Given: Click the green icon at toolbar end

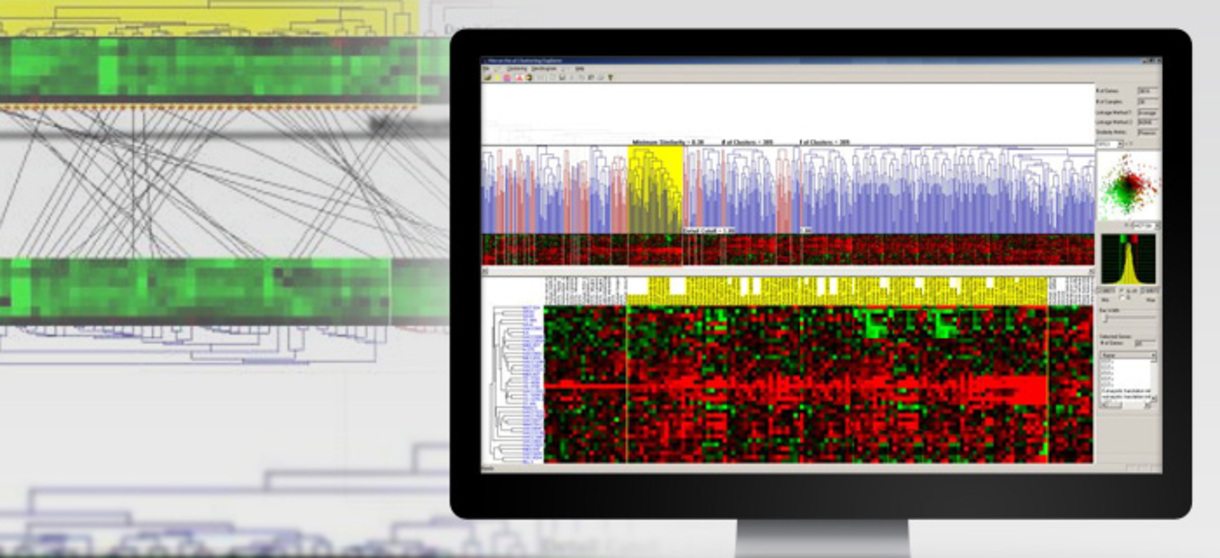Looking at the screenshot, I should 610,78.
